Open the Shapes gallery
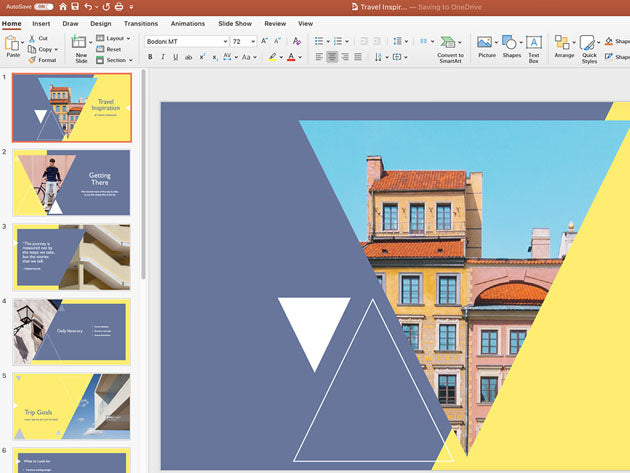Screen dimensions: 630x473 click(510, 47)
